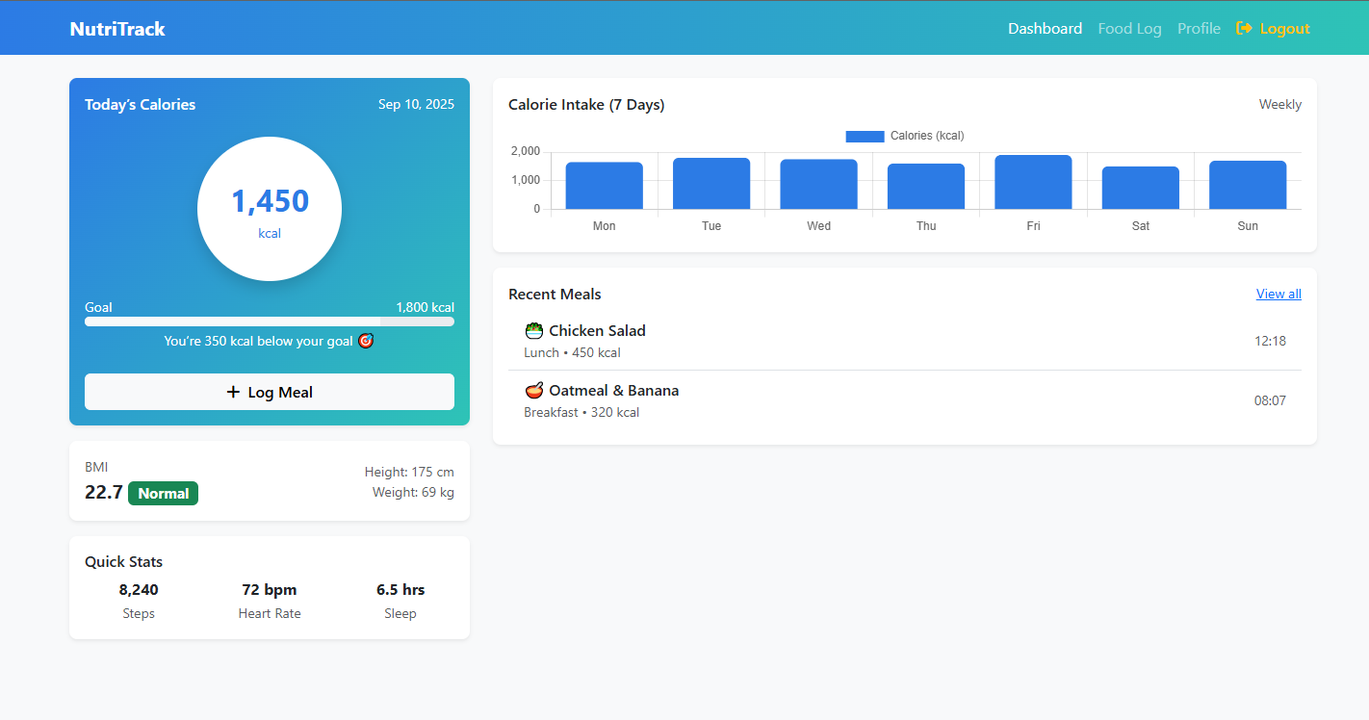Click the Normal BMI badge

(x=163, y=493)
